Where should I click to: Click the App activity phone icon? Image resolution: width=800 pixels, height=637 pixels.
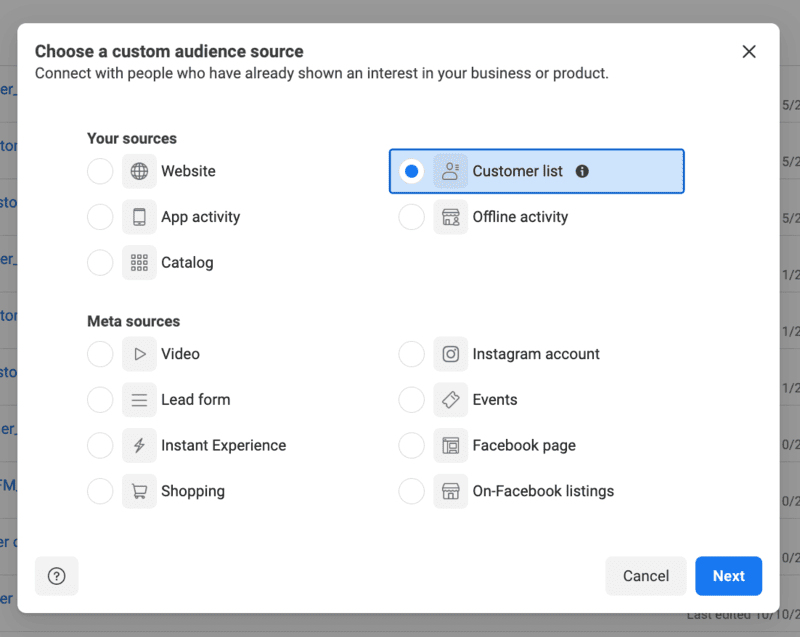click(x=139, y=217)
